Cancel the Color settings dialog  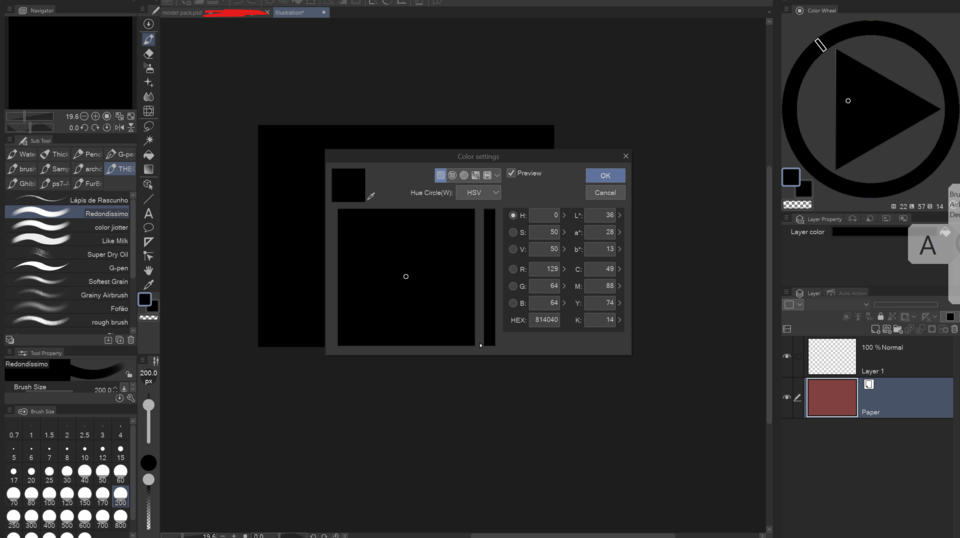tap(605, 192)
